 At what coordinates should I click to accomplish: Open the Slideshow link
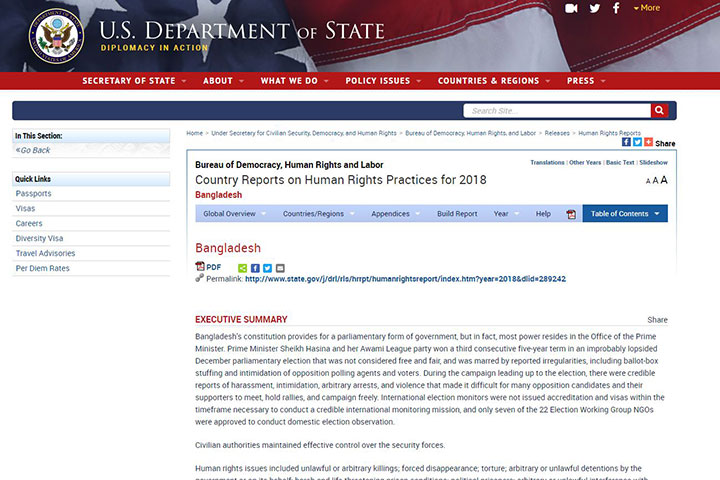click(653, 163)
